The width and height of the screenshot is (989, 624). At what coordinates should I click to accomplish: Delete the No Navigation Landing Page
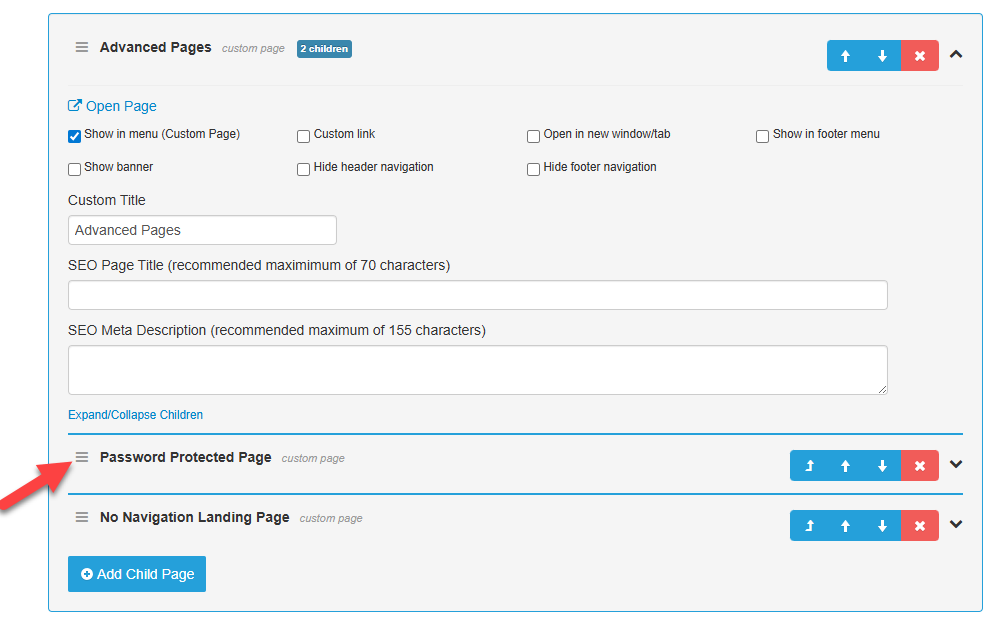pyautogui.click(x=919, y=525)
